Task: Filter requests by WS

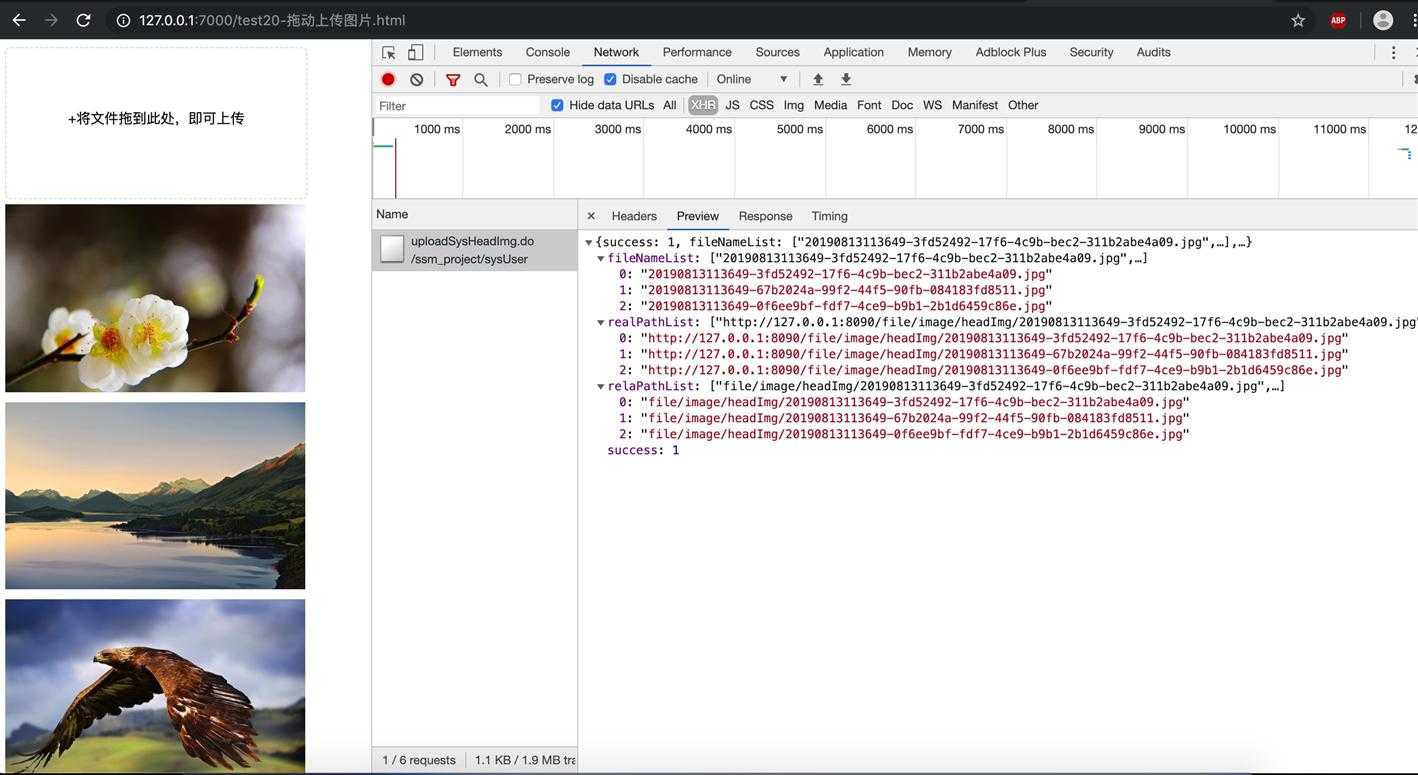Action: click(x=932, y=105)
